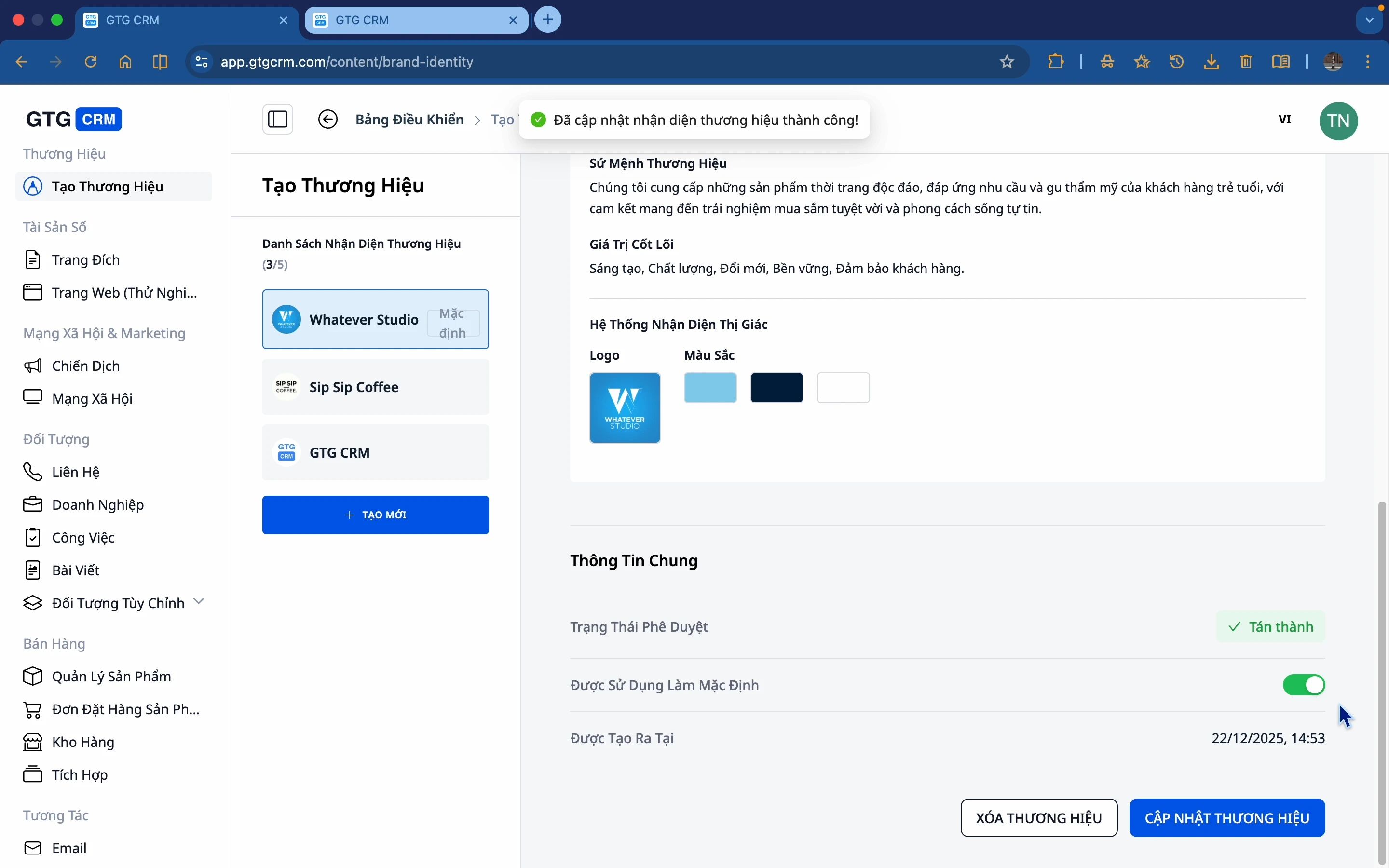Viewport: 1389px width, 868px height.
Task: Disable the Được Sử Dụng Làm Mặc Định toggle
Action: [x=1304, y=685]
